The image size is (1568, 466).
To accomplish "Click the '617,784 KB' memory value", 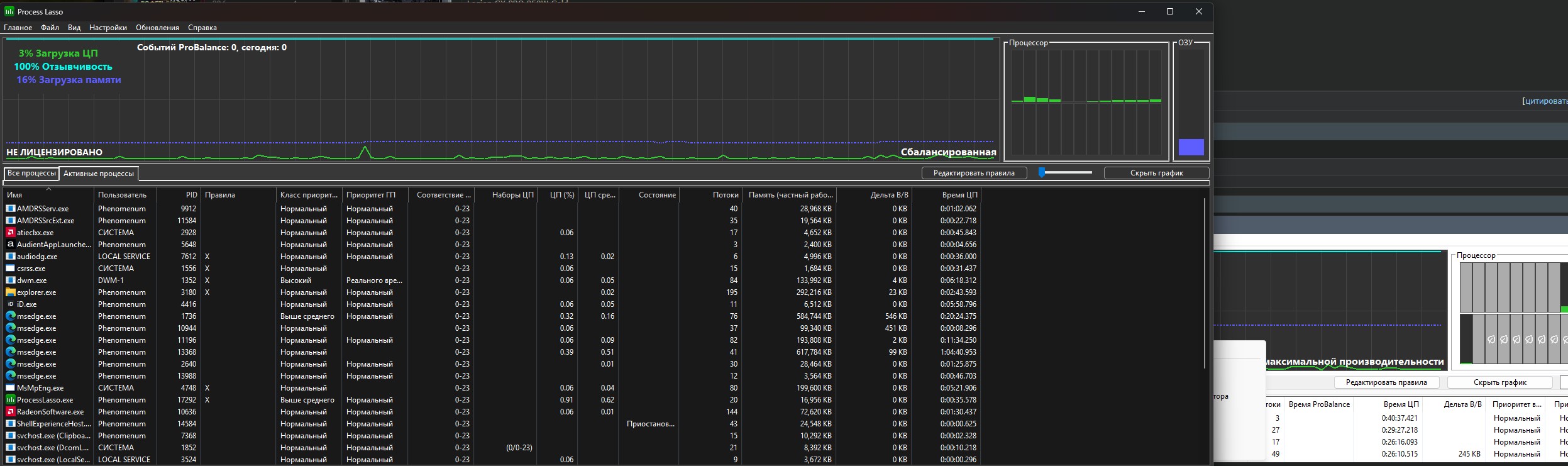I will tap(814, 352).
